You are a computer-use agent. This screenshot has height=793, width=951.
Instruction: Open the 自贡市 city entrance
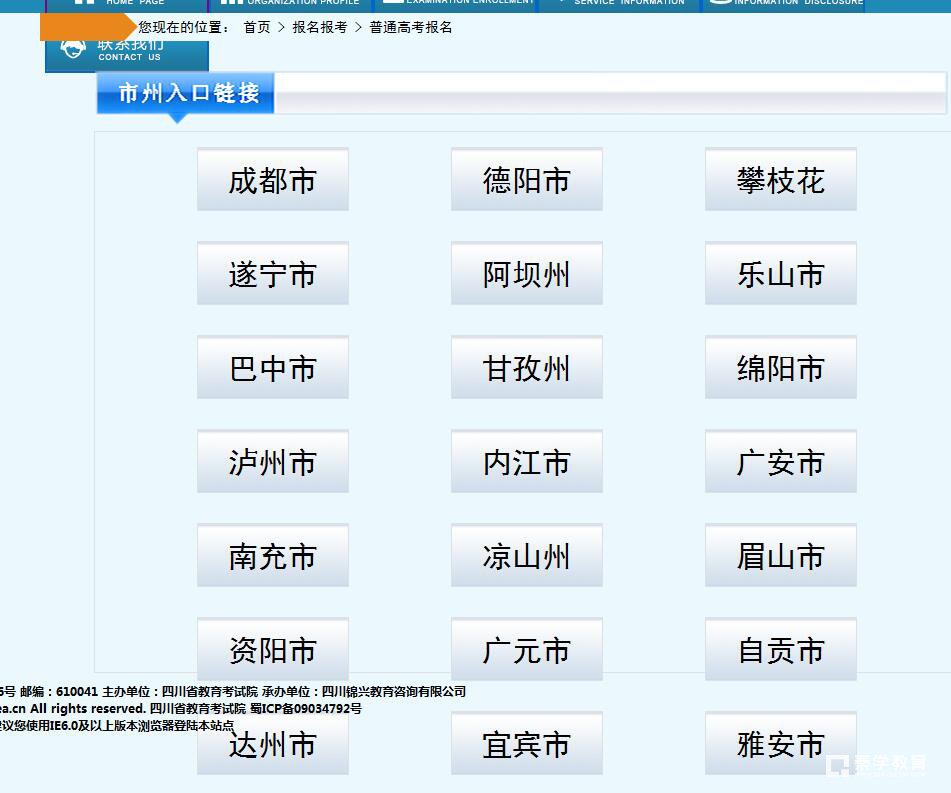click(781, 650)
